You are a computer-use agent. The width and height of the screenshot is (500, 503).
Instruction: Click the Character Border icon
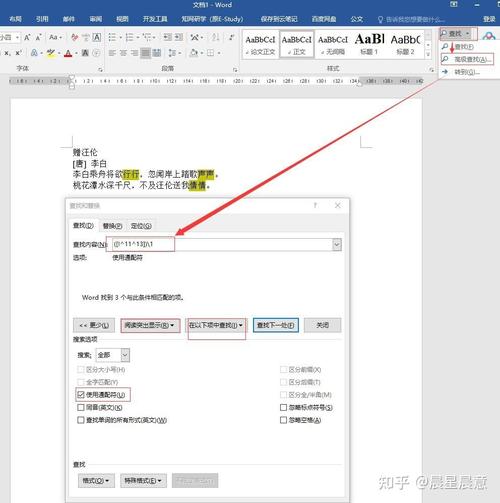coord(97,37)
